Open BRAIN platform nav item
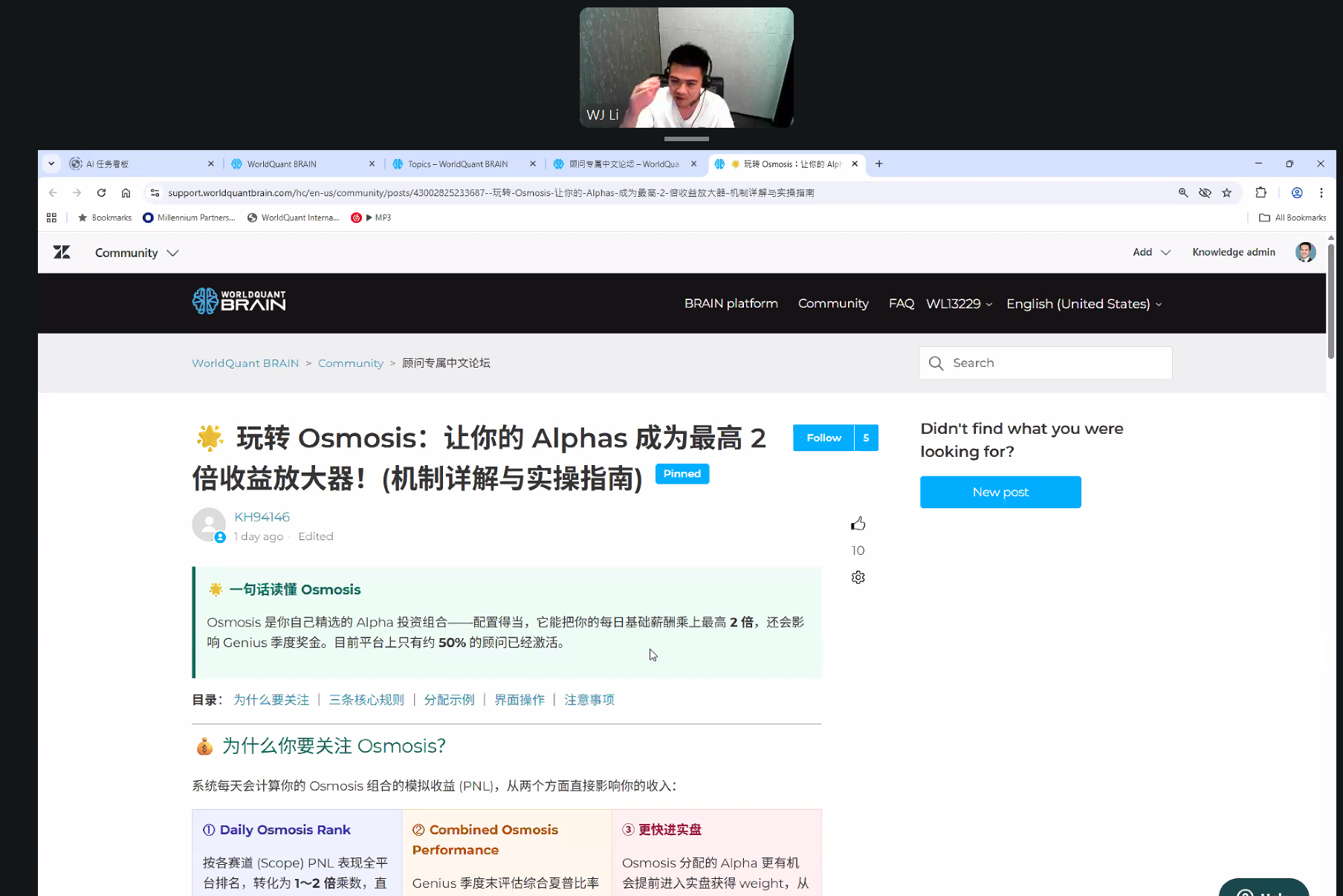The height and width of the screenshot is (896, 1343). point(731,303)
